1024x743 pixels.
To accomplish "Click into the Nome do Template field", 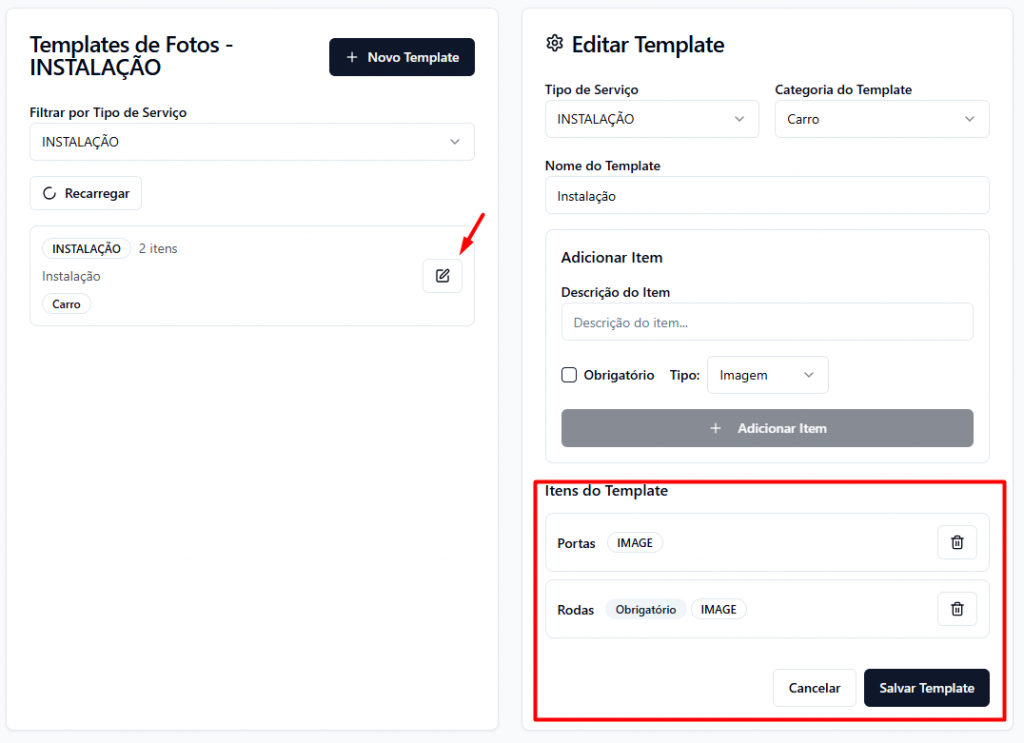I will (766, 196).
